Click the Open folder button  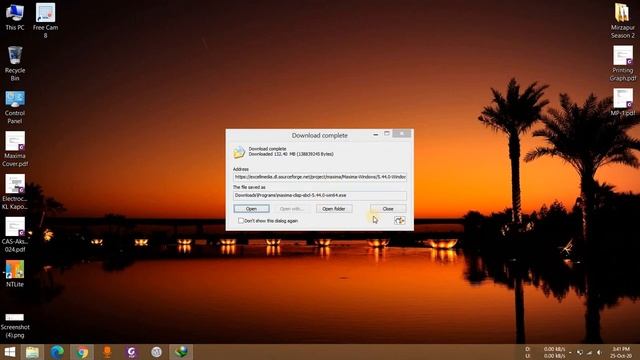coord(334,209)
